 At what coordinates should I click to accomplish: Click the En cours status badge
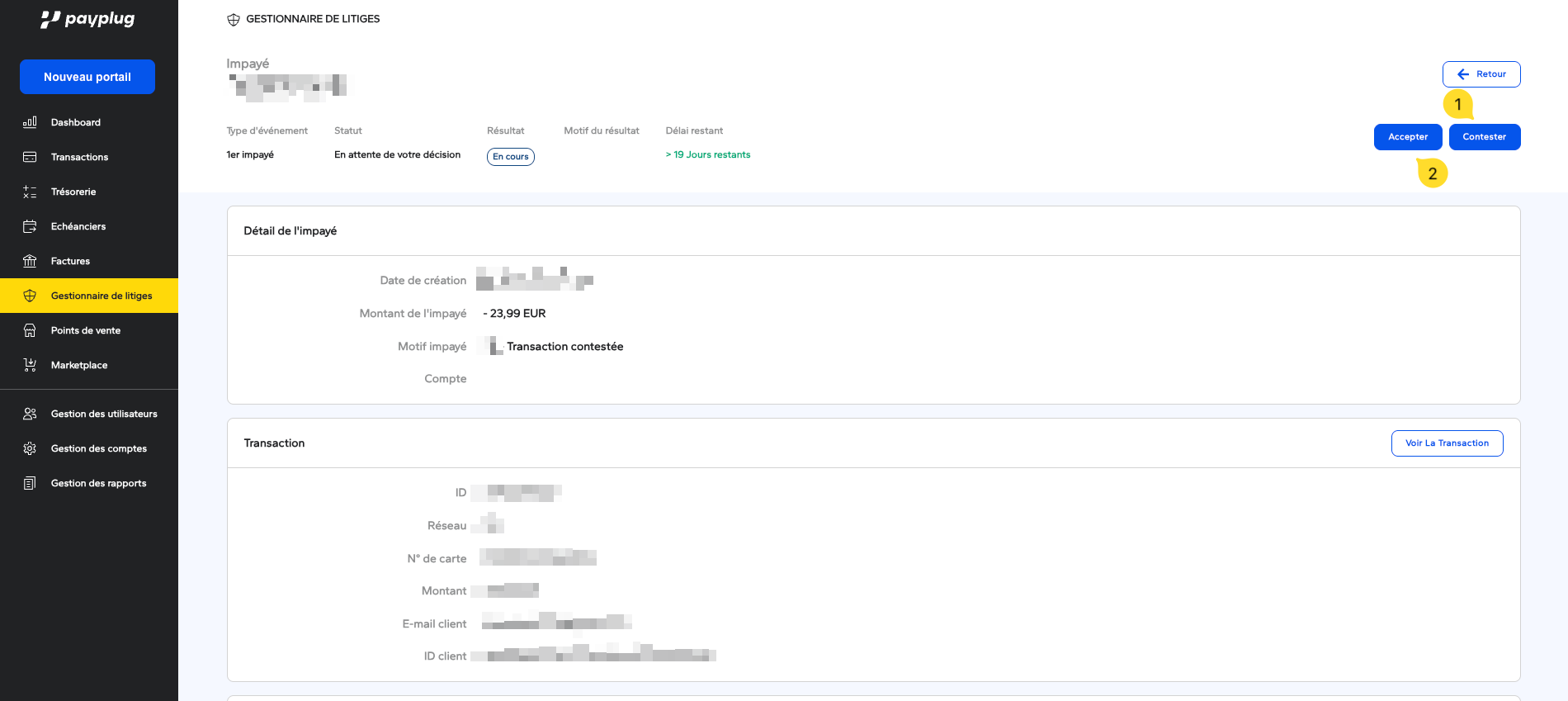pyautogui.click(x=510, y=157)
